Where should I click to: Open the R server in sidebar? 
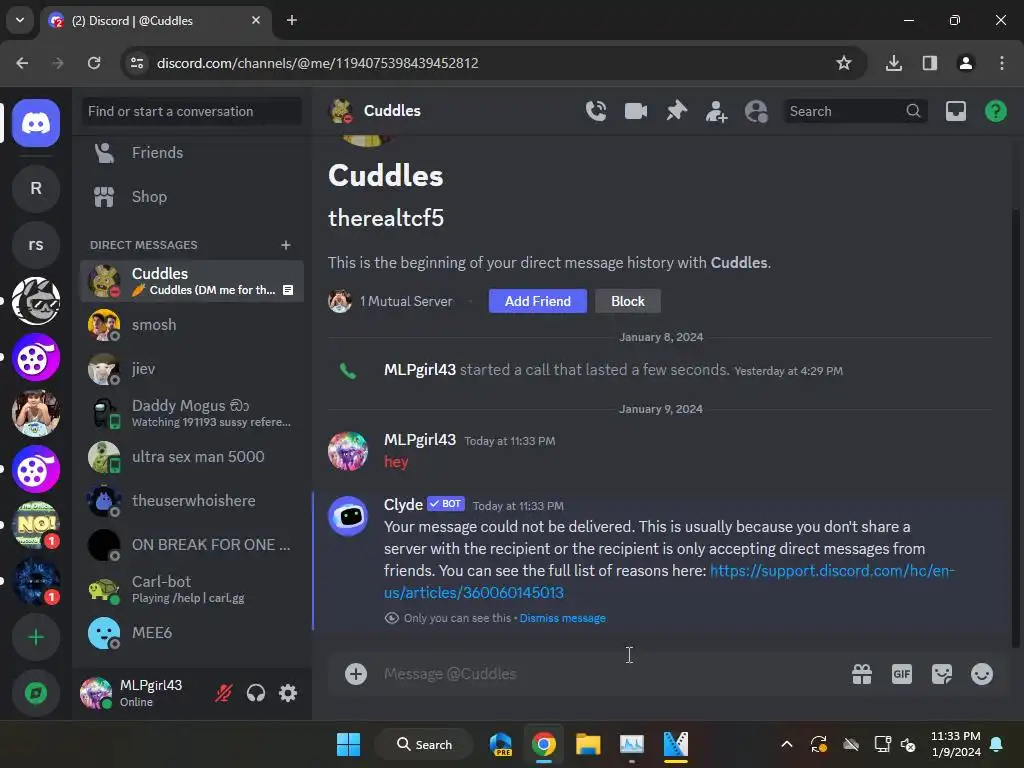(36, 189)
